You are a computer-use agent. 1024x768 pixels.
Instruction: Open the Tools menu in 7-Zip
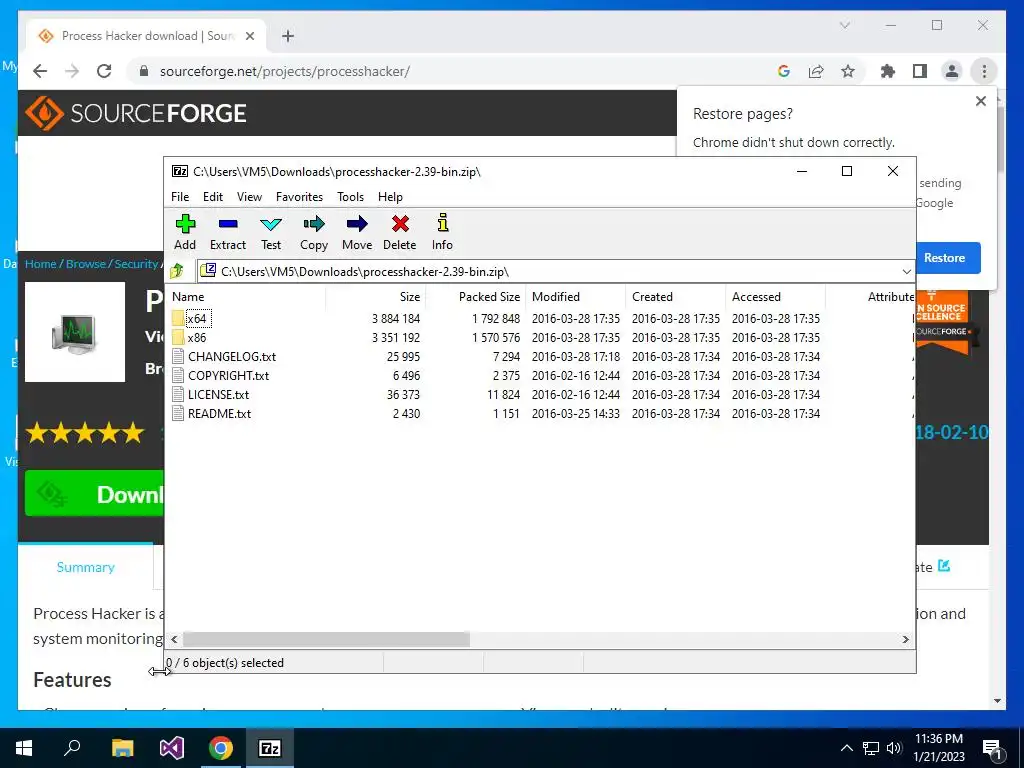[350, 197]
